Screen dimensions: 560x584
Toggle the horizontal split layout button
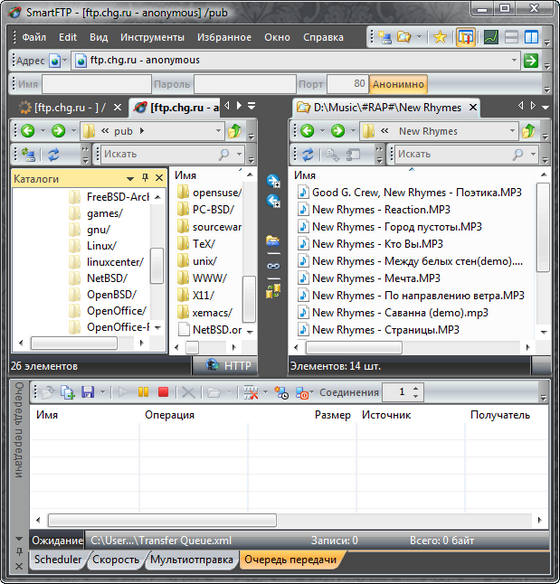pyautogui.click(x=511, y=37)
